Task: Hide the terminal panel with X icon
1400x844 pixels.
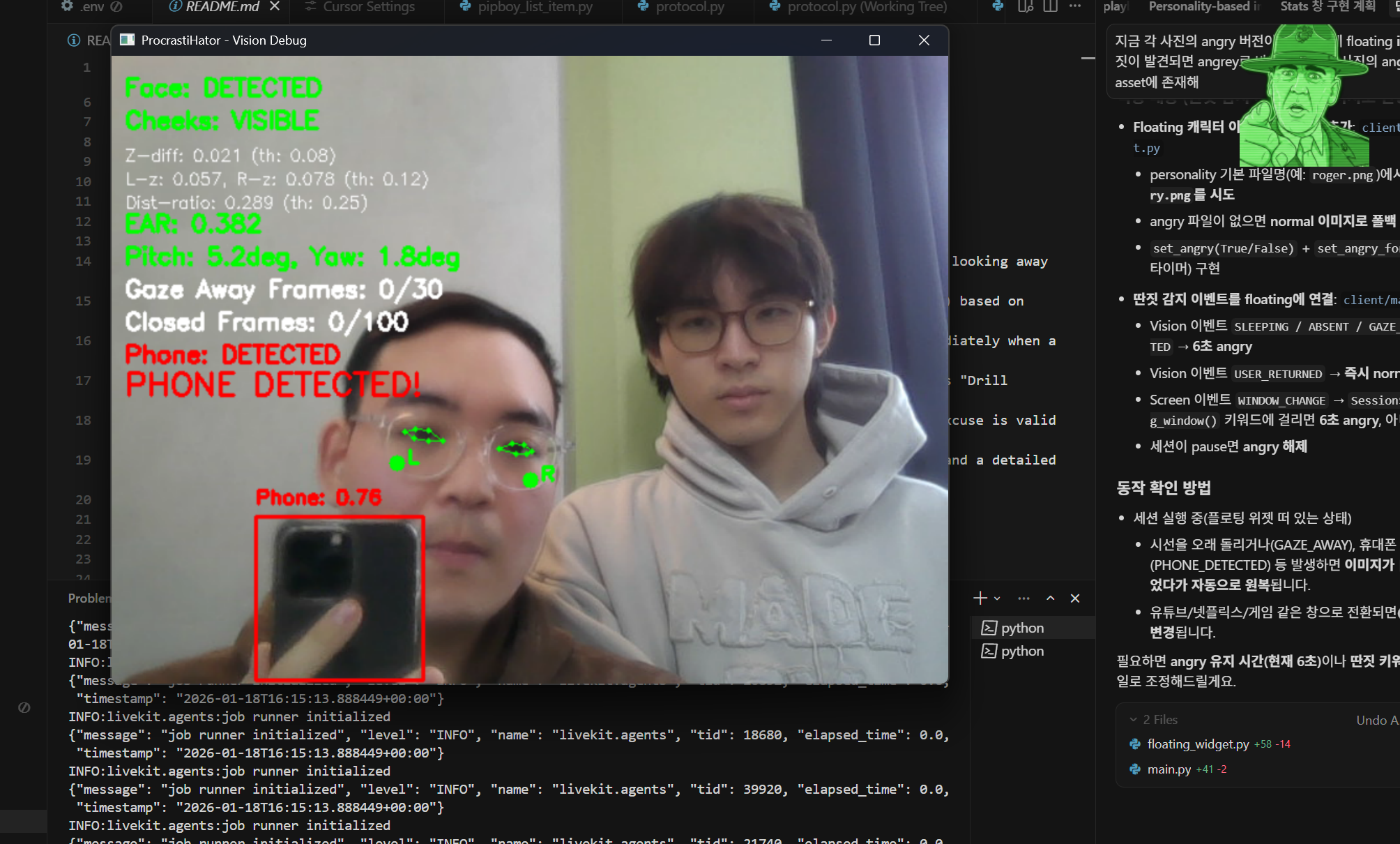Action: [x=1075, y=598]
